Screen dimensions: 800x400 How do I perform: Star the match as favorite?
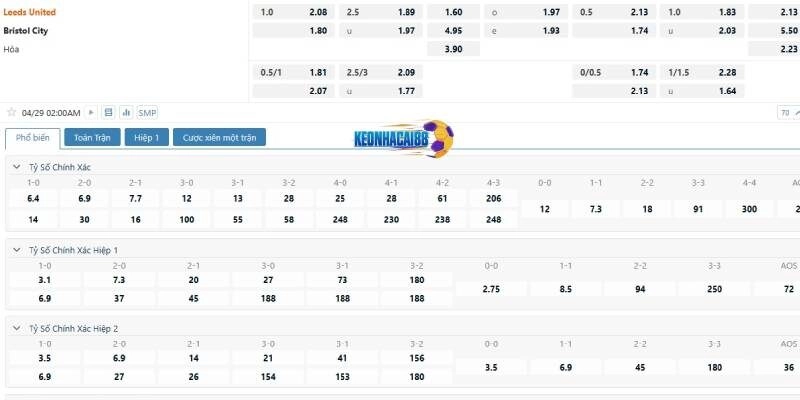[12, 113]
